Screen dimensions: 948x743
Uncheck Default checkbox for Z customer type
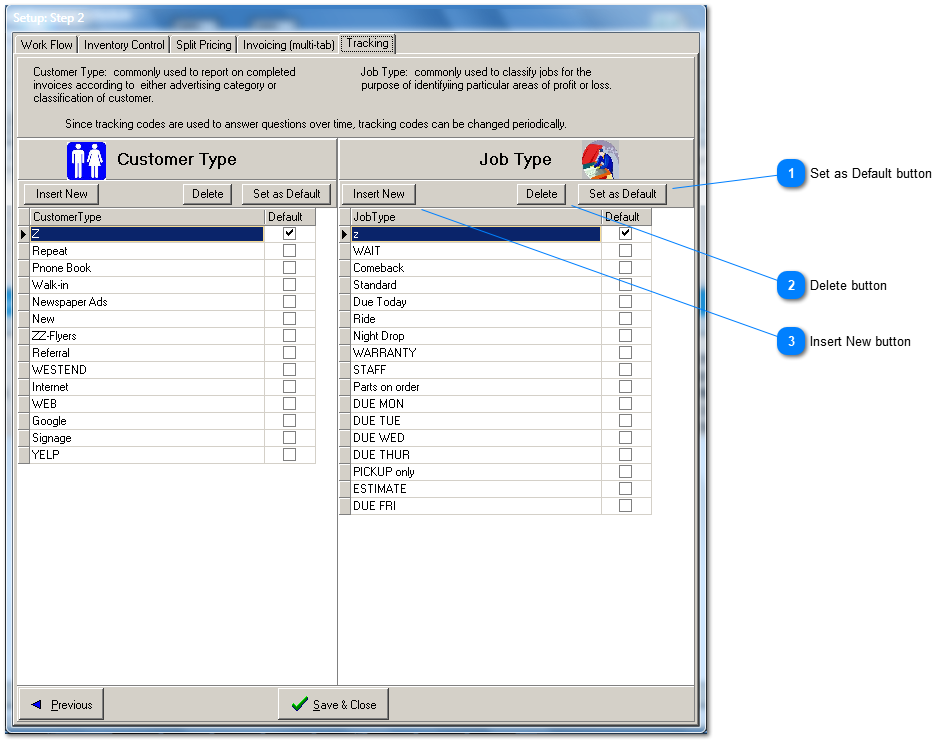(x=289, y=234)
